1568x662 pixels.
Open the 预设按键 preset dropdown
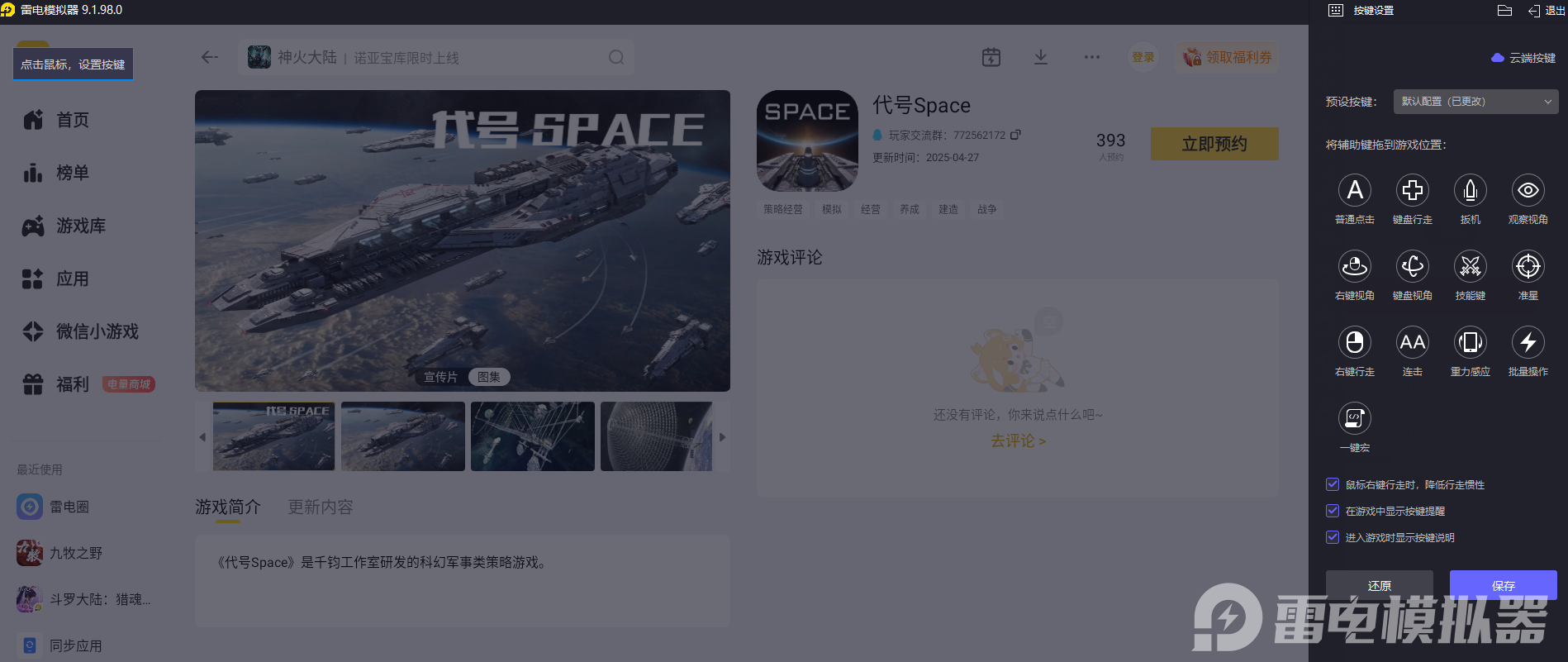[1475, 102]
